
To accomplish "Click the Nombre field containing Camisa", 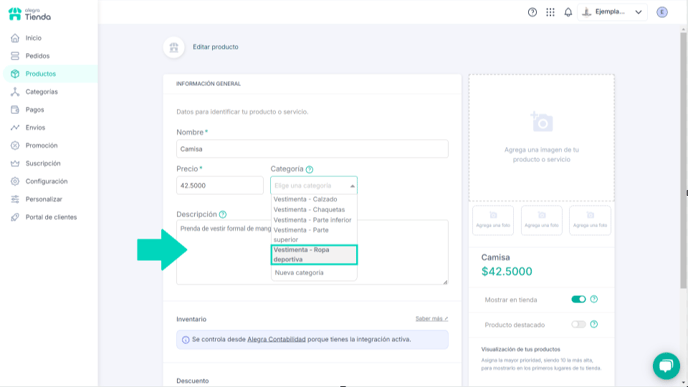I will pos(312,149).
